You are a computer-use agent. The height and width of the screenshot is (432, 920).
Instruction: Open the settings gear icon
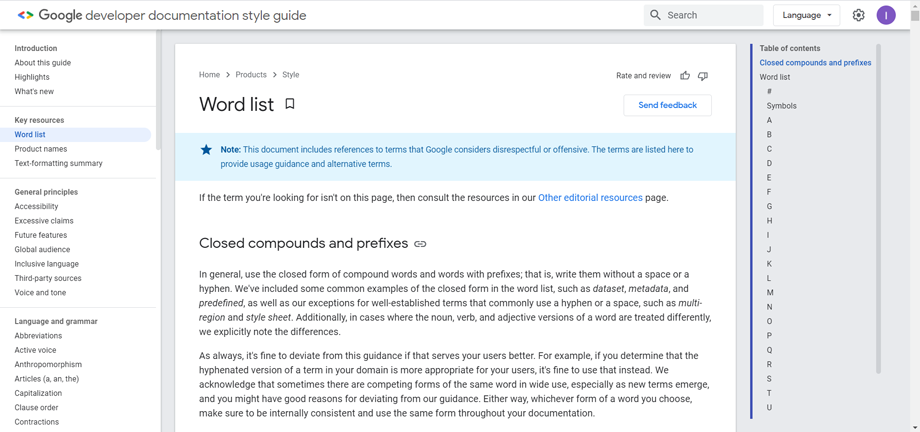(858, 15)
